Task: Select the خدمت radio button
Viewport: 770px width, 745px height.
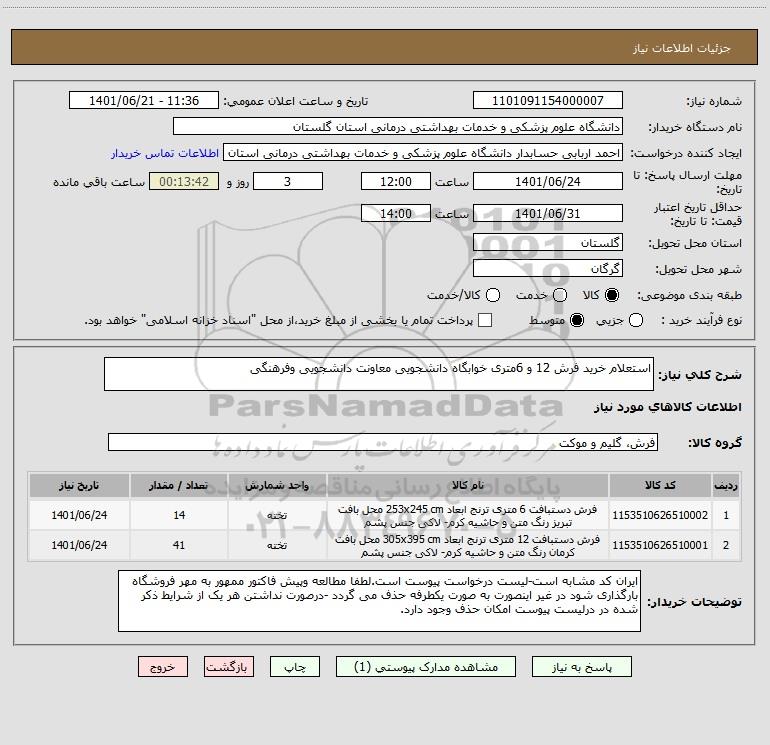Action: [x=560, y=295]
